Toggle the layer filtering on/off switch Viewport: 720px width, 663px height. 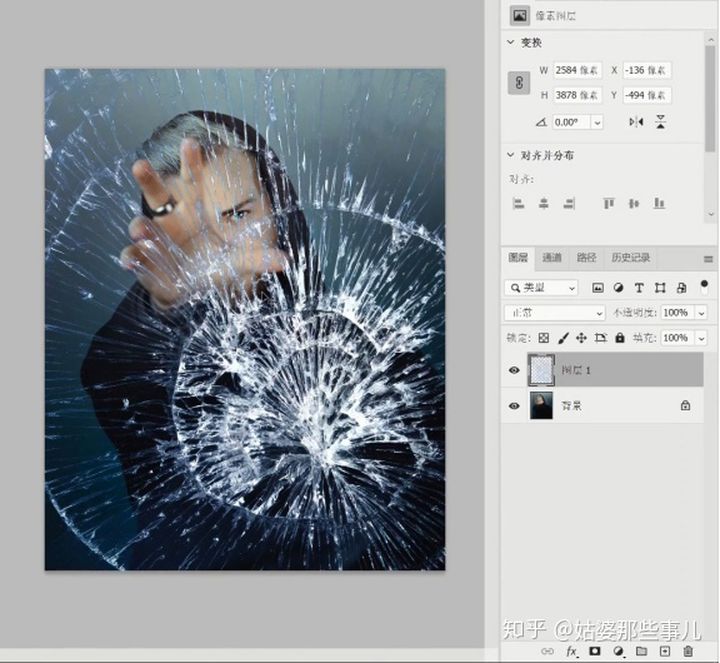tap(704, 287)
